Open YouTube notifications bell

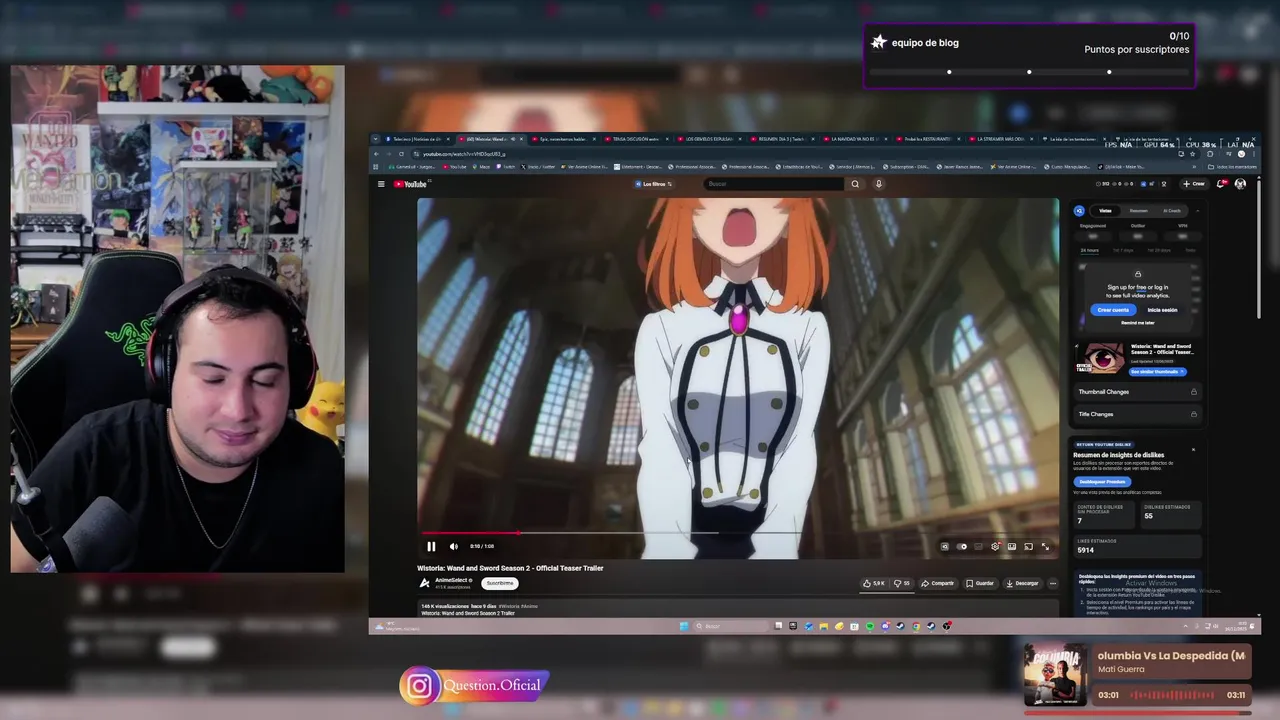tap(1222, 184)
